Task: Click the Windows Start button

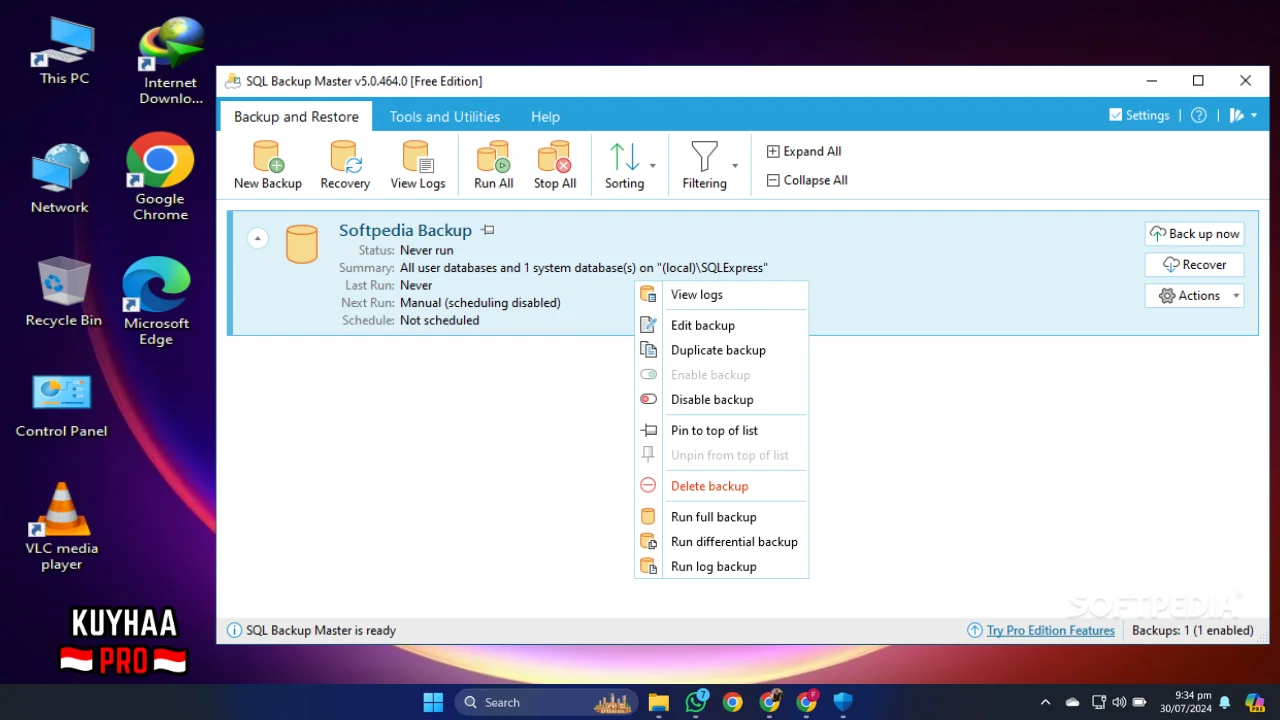Action: [x=433, y=702]
